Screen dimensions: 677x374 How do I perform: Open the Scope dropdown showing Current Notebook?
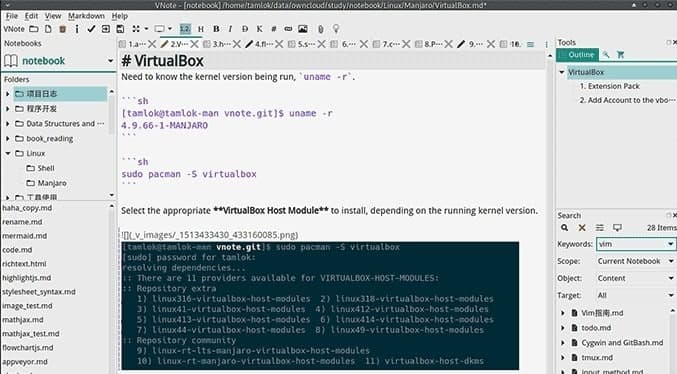(x=636, y=261)
